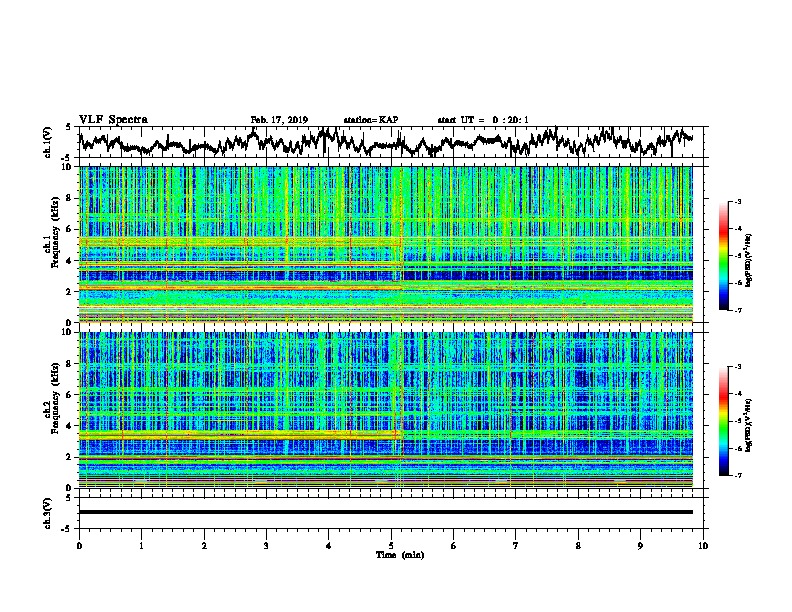Click inside the ch.2 frequency spectrogram
Image resolution: width=792 pixels, height=612 pixels.
tap(385, 410)
